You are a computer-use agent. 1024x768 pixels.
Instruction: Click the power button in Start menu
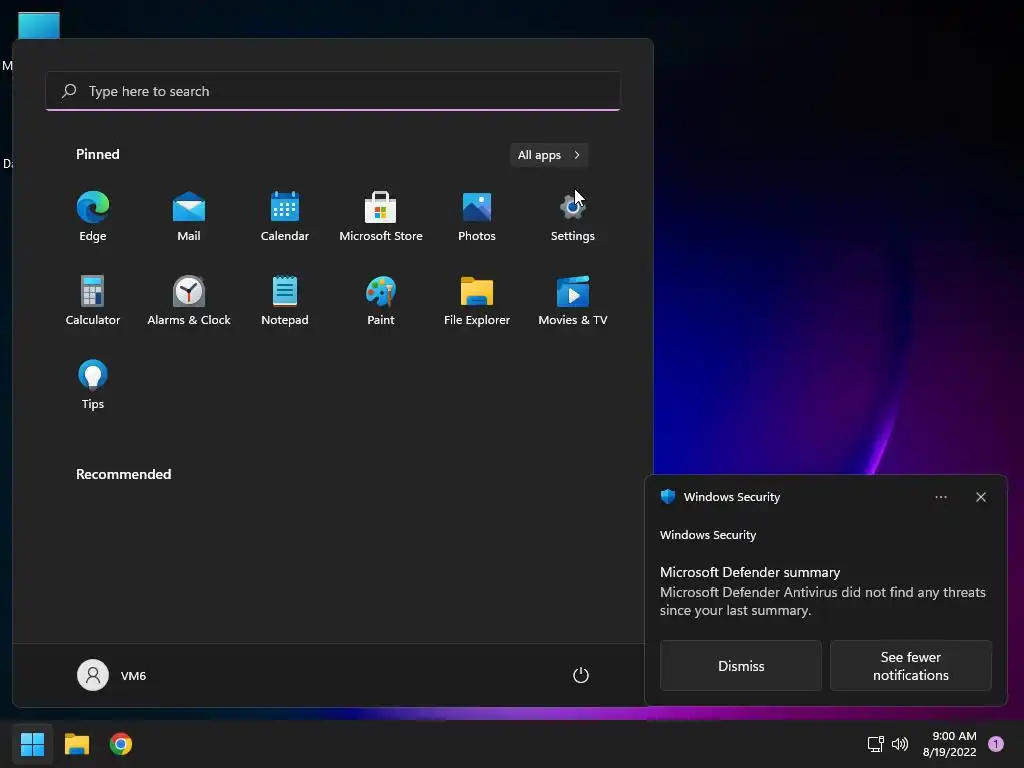pos(581,675)
